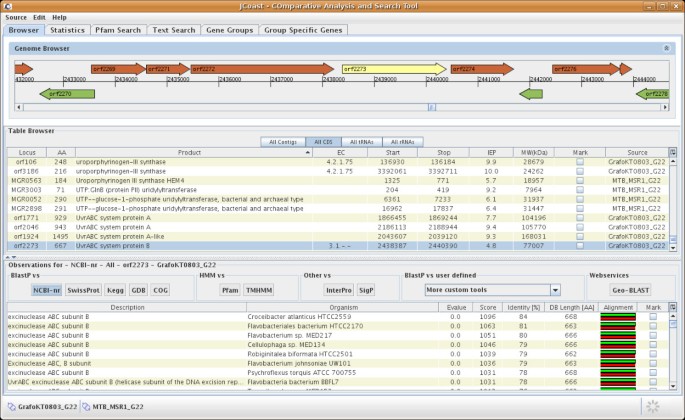This screenshot has height=420, width=685.
Task: Mark the MGR0563 row checkbox
Action: [x=580, y=180]
